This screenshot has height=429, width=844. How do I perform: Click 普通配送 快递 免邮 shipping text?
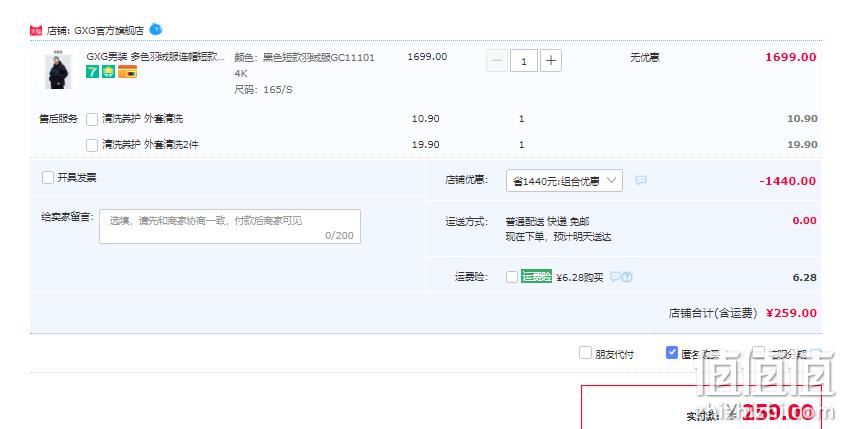pos(547,221)
